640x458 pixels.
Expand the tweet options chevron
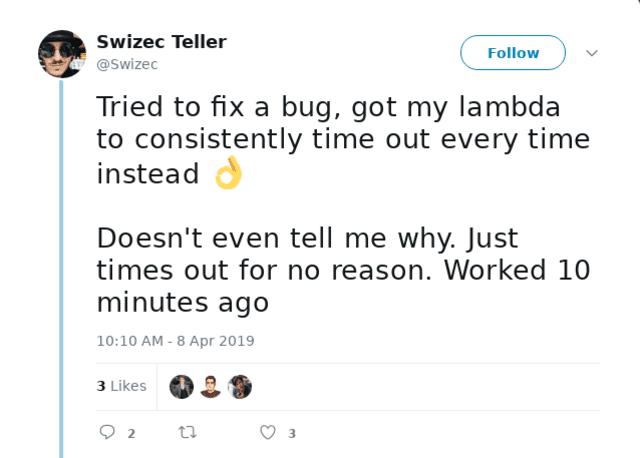click(592, 53)
